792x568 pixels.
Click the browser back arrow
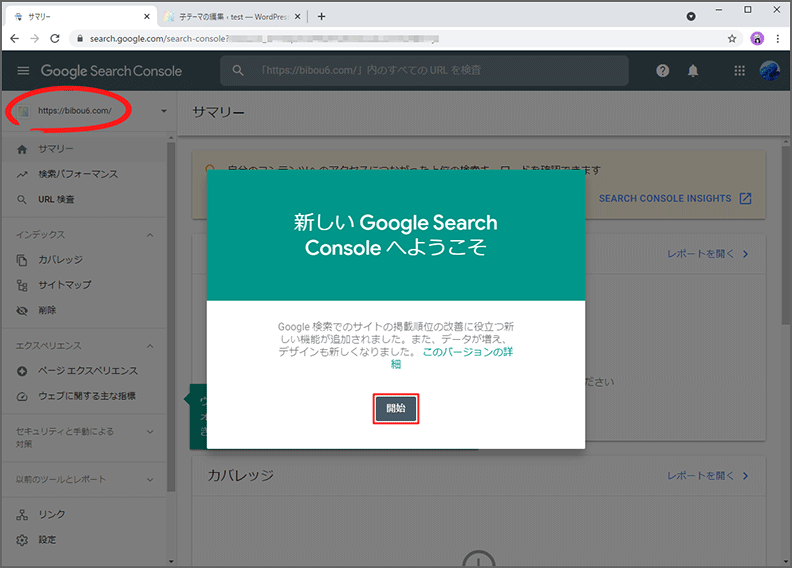point(15,38)
